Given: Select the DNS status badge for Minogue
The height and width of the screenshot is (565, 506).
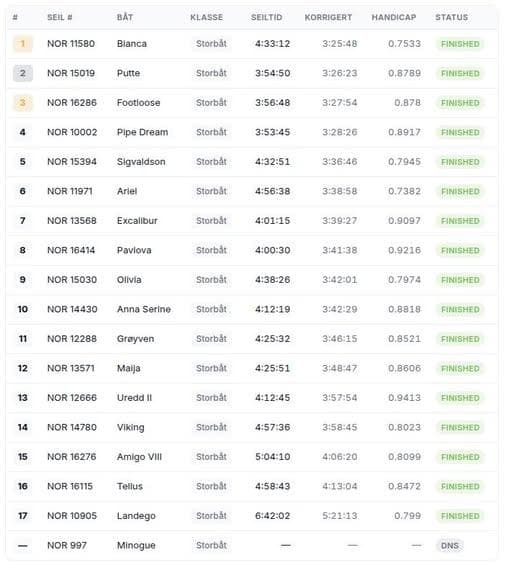Looking at the screenshot, I should (450, 546).
